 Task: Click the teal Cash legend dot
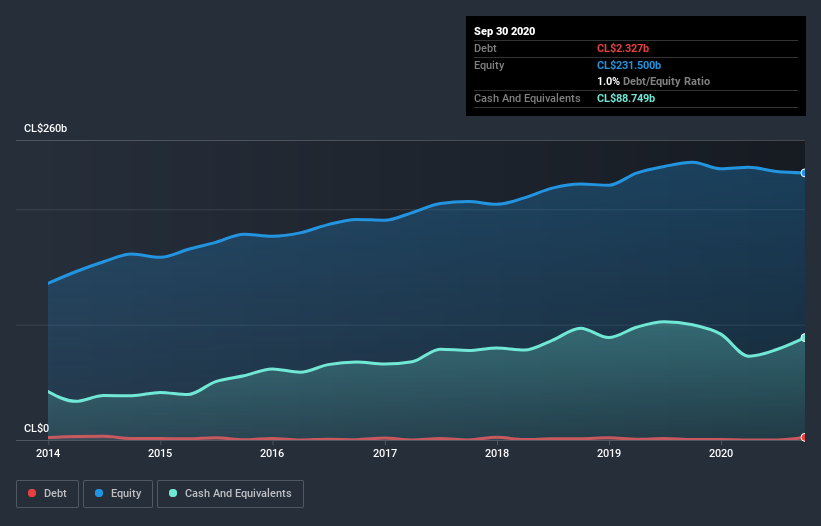[x=173, y=493]
